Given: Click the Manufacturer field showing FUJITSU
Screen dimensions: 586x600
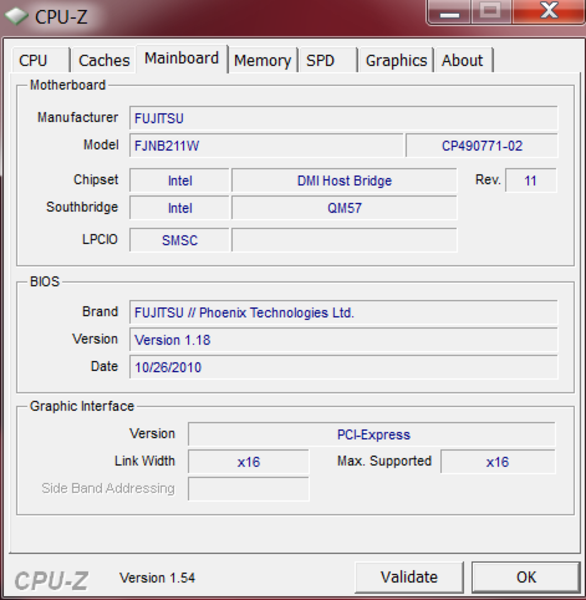Looking at the screenshot, I should click(x=343, y=118).
